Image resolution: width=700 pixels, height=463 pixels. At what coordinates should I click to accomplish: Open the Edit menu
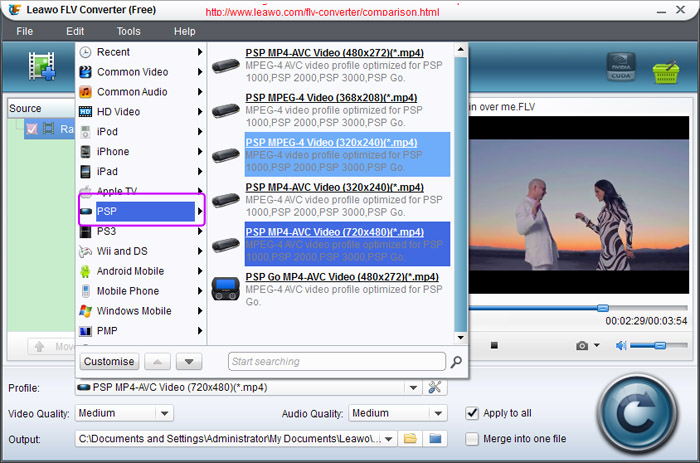[75, 31]
